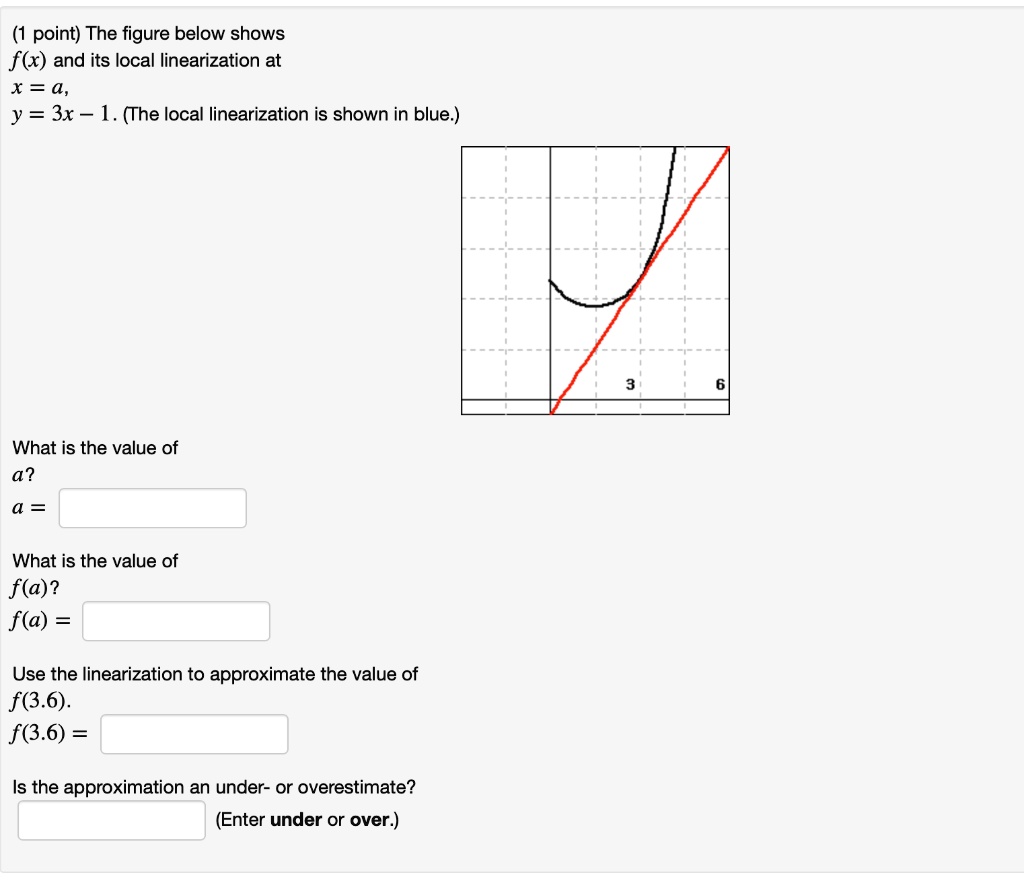1024x883 pixels.
Task: Click the question What is the value of a?
Action: point(93,448)
